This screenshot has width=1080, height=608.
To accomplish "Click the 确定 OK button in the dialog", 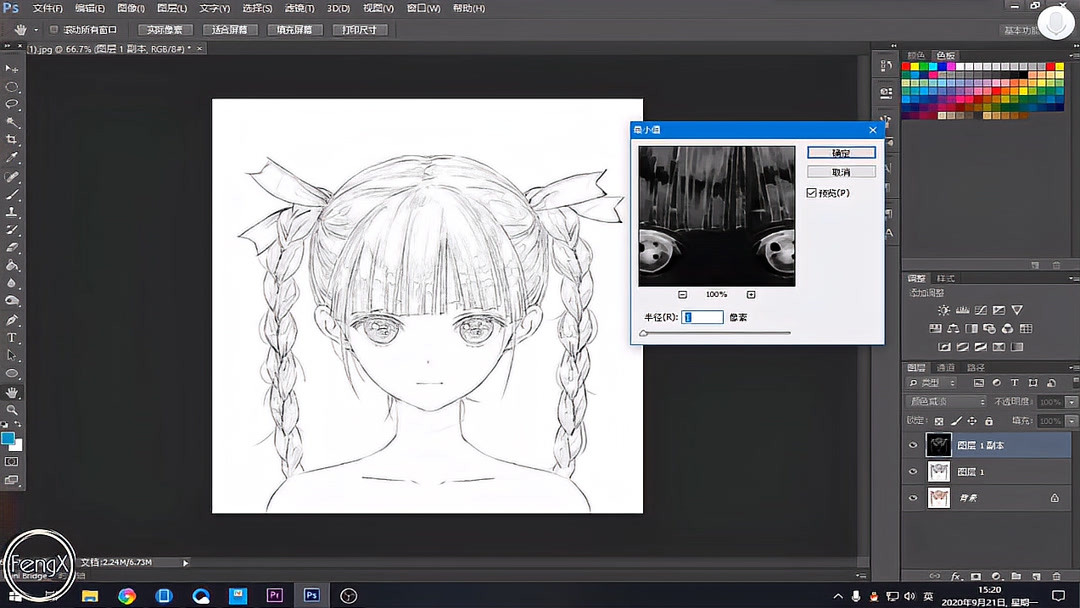I will [x=840, y=152].
